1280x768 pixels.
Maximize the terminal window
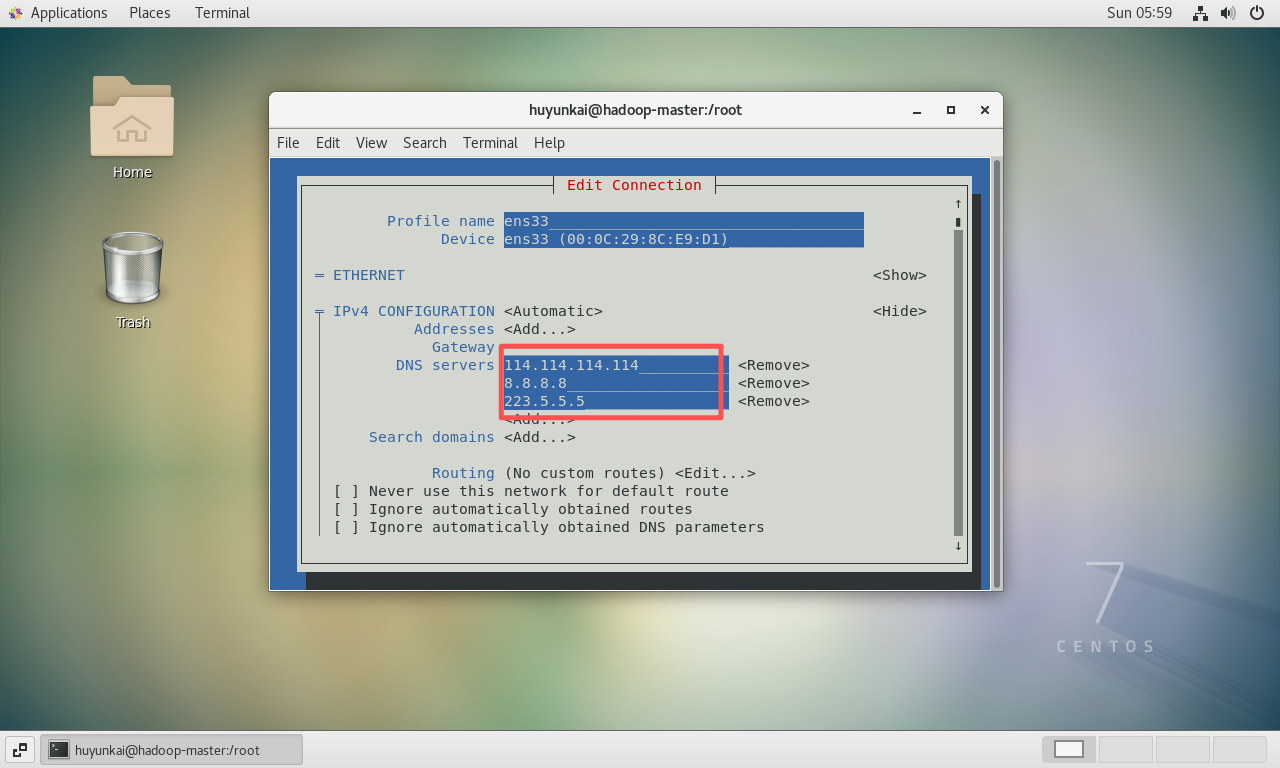coord(951,110)
